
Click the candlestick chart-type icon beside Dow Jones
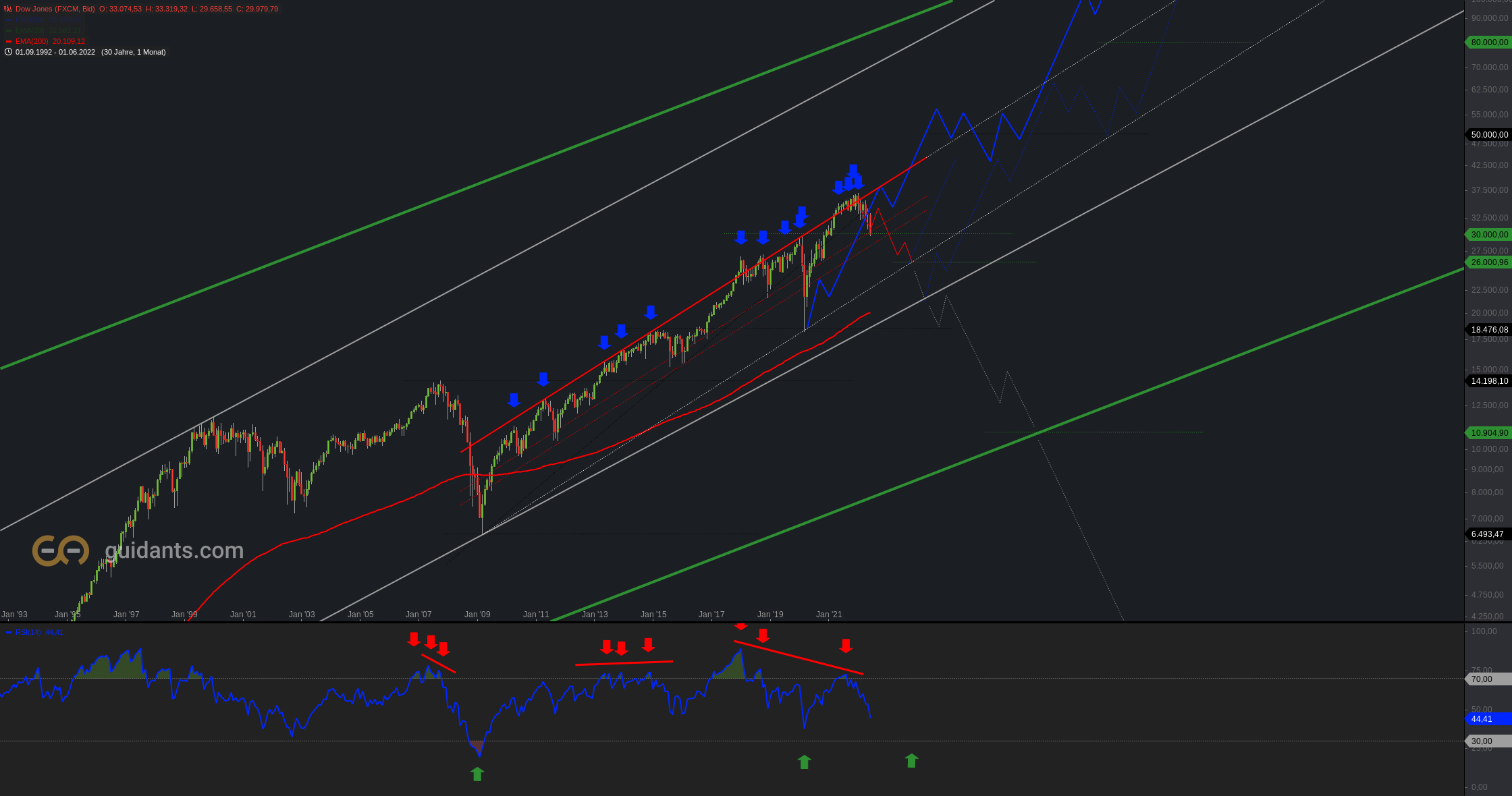coord(8,9)
